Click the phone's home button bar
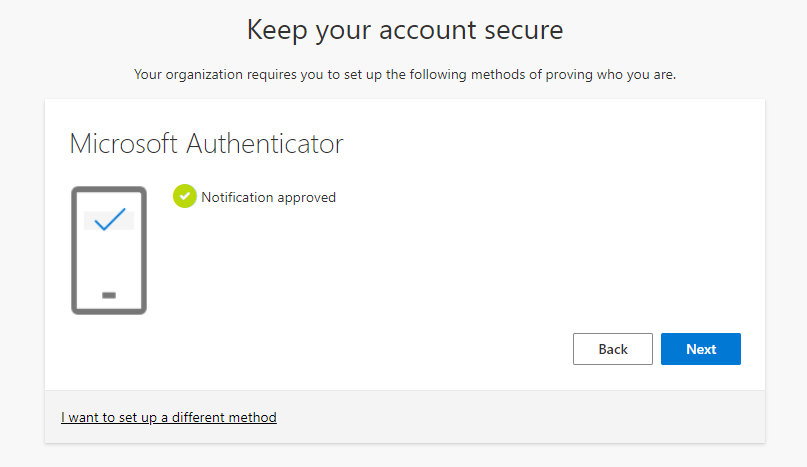807x467 pixels. pyautogui.click(x=109, y=295)
